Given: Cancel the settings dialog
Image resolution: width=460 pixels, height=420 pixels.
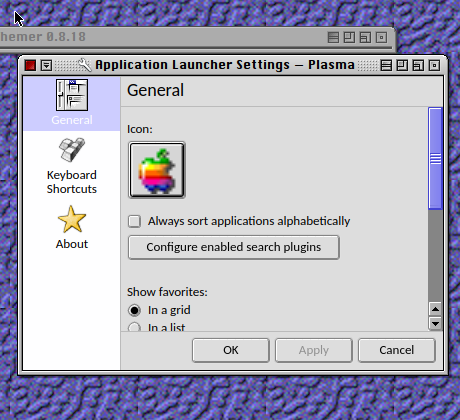Looking at the screenshot, I should (397, 350).
